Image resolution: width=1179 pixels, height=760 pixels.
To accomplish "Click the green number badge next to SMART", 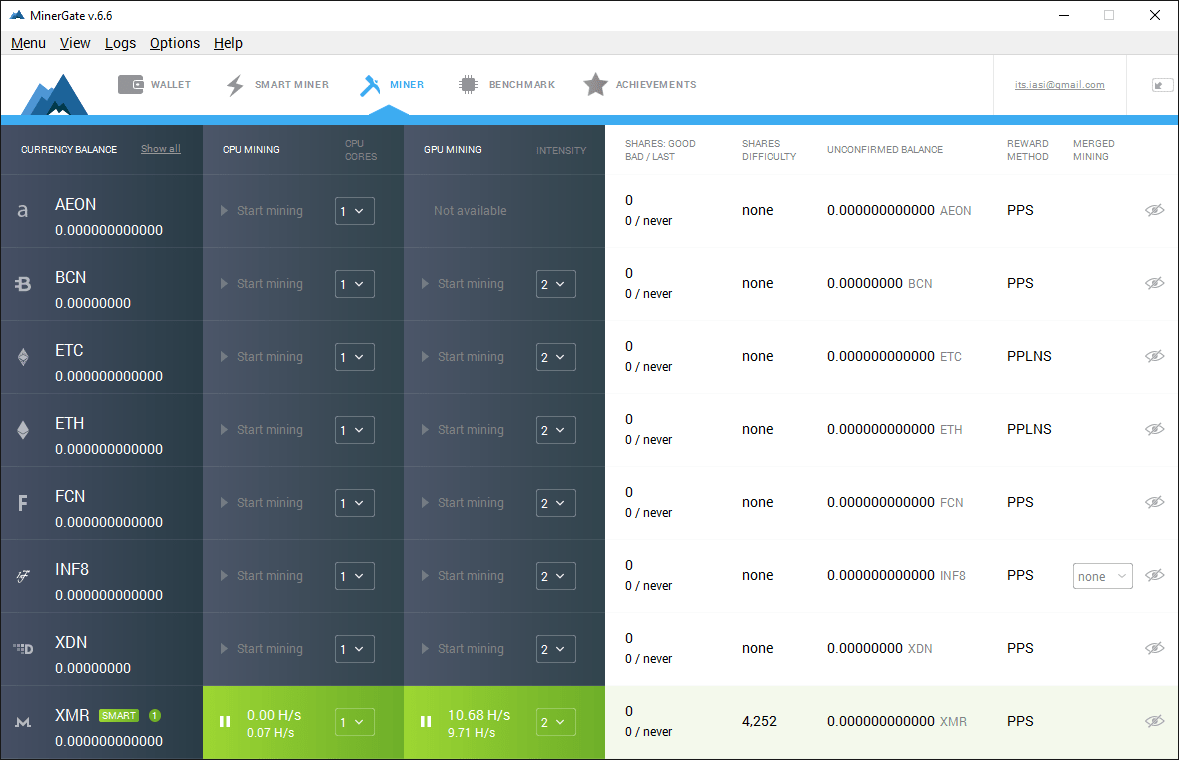I will pos(155,716).
